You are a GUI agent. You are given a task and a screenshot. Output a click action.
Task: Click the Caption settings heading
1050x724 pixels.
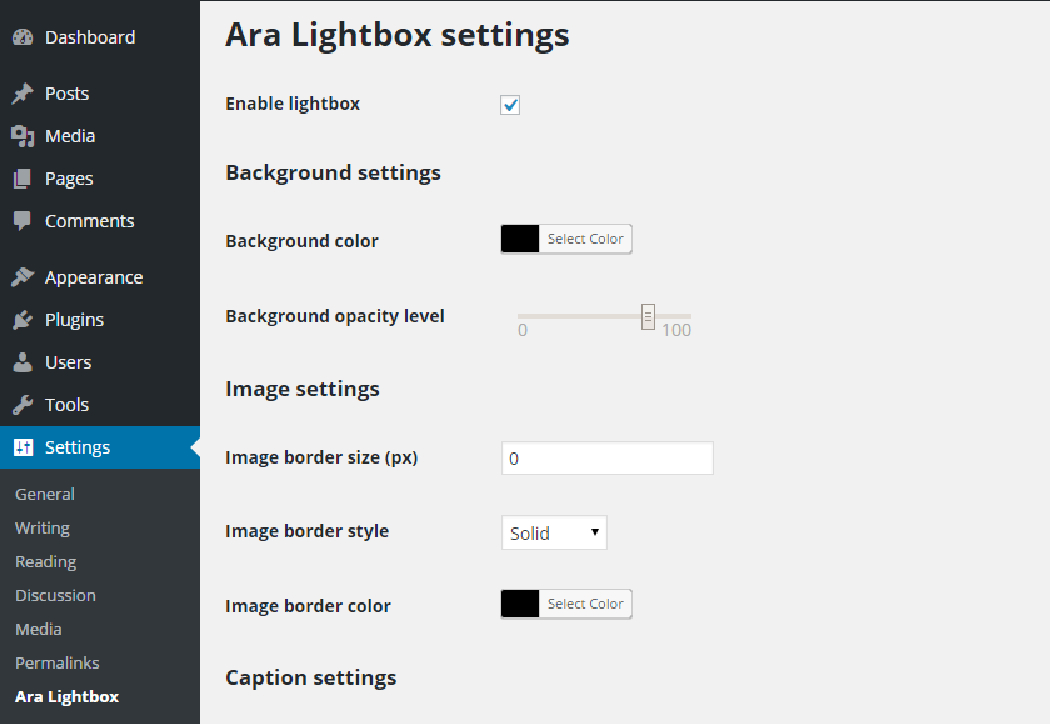click(311, 678)
